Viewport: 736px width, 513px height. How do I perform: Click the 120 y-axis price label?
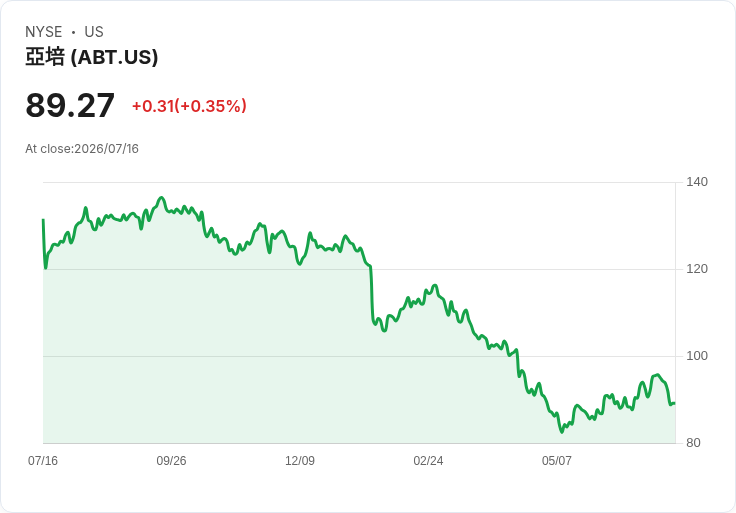tap(697, 269)
